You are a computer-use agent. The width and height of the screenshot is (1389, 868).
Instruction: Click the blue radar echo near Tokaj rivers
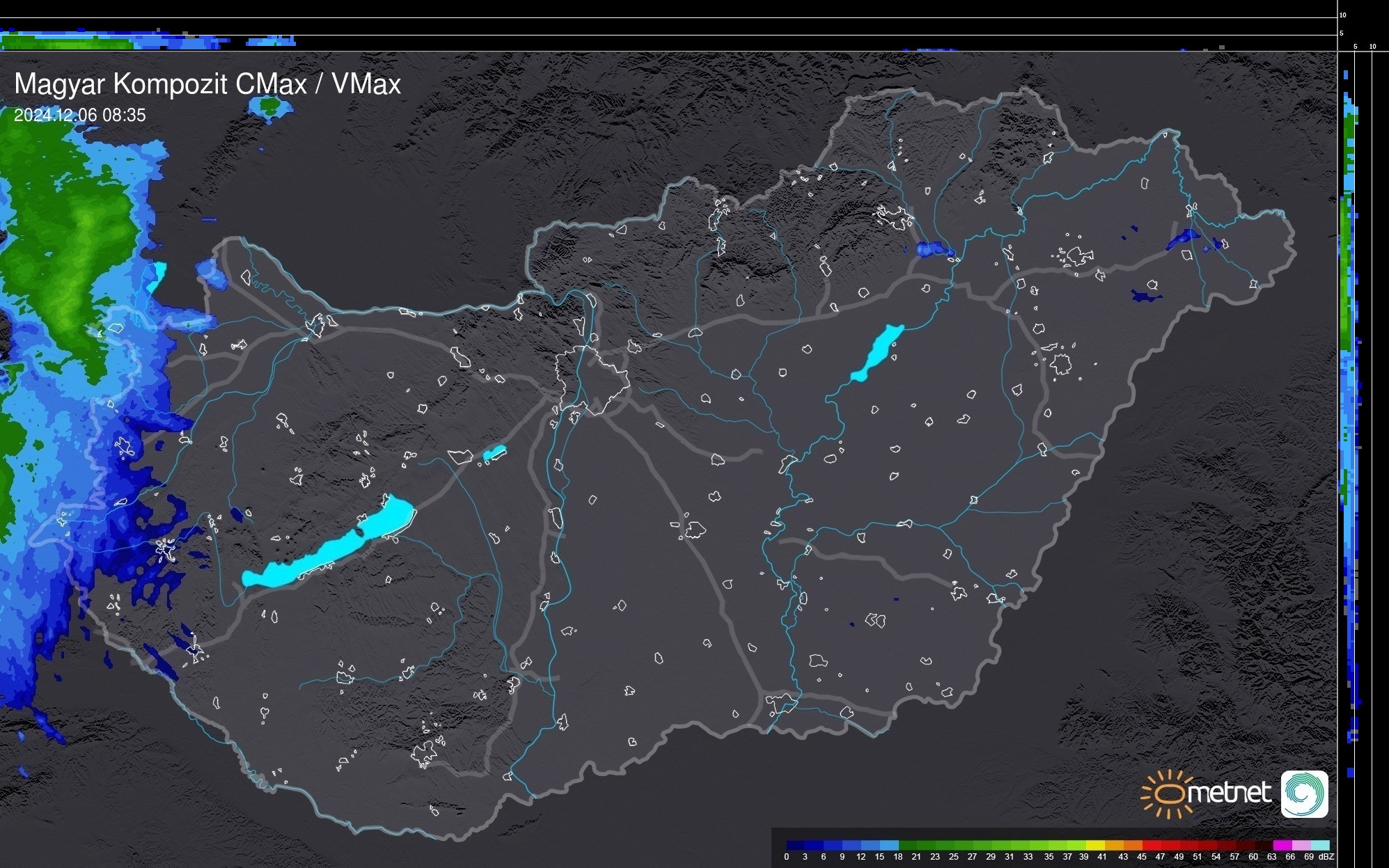pyautogui.click(x=933, y=249)
